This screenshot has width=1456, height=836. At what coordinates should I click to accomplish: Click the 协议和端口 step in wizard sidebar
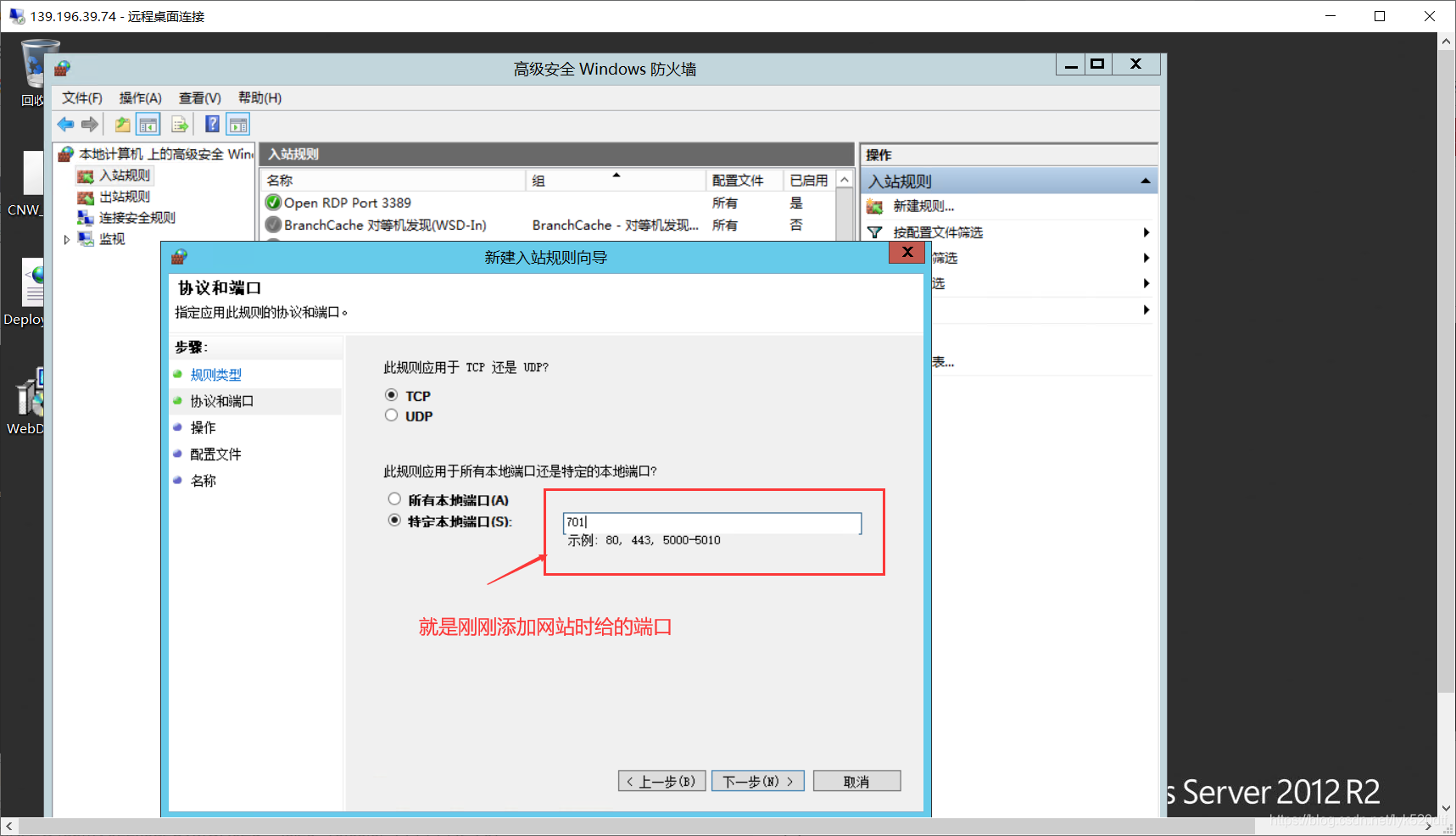221,401
